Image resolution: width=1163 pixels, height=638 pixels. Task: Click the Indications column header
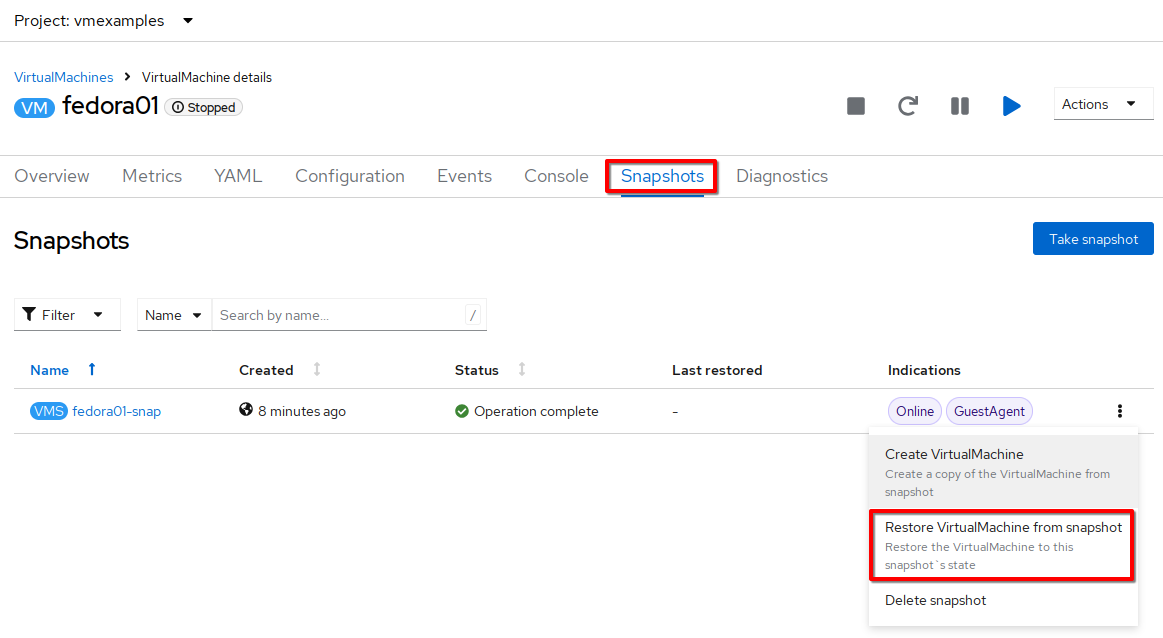click(924, 370)
